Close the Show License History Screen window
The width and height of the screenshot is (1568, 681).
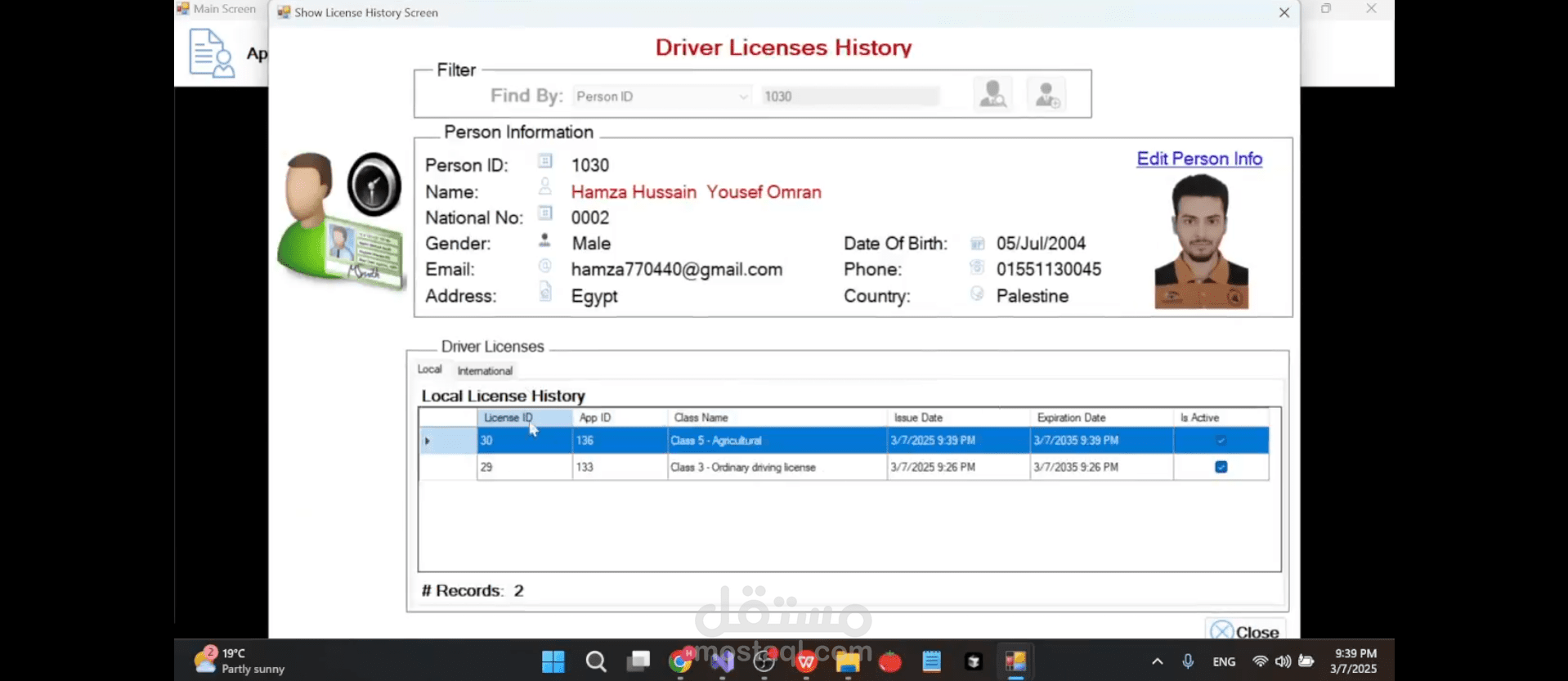click(1284, 12)
